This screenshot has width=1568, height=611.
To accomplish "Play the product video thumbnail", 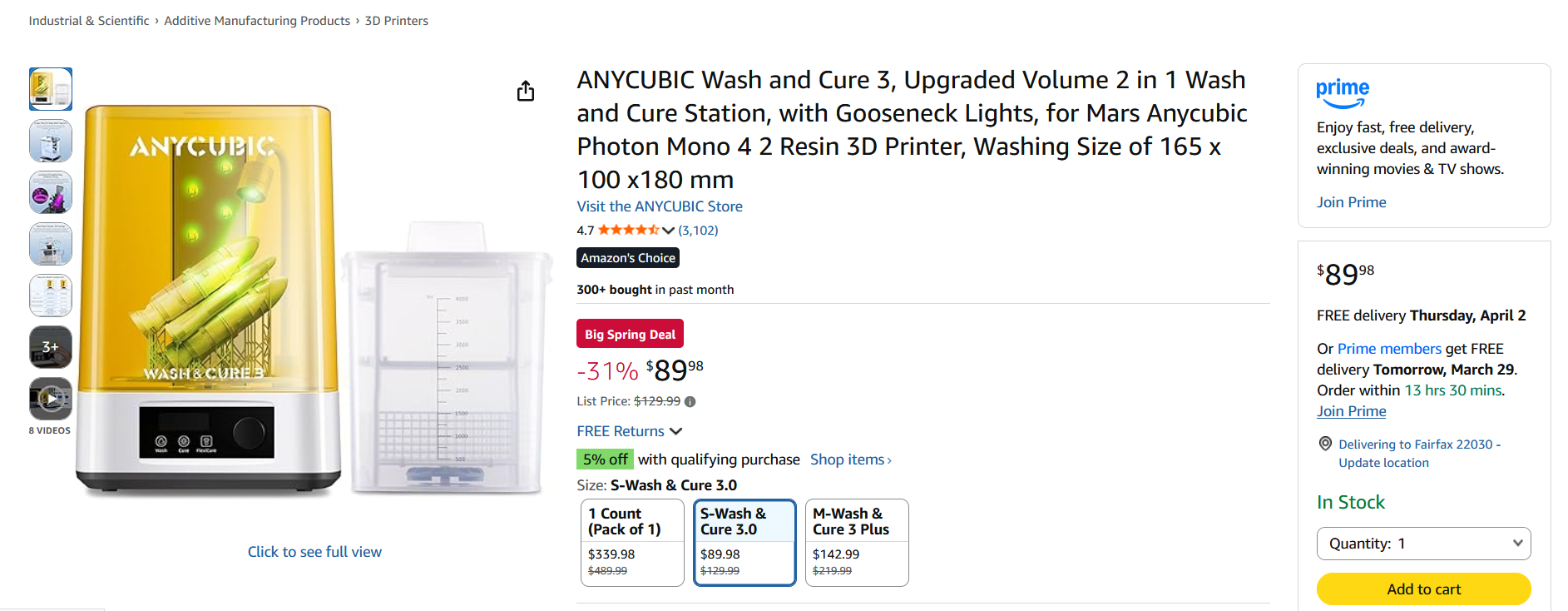I will 51,399.
